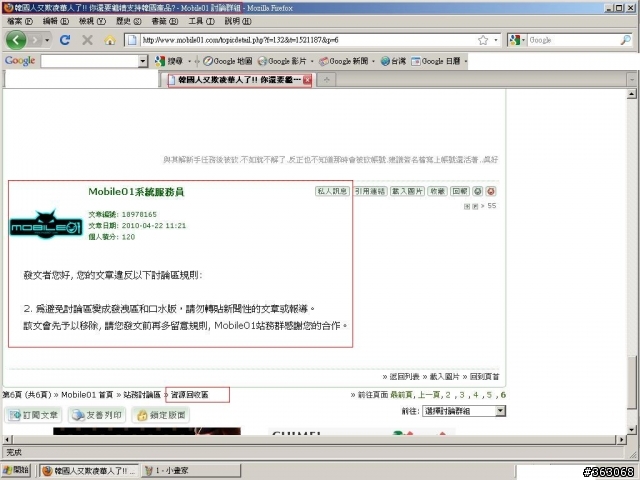Open the 選擇討論群組 dropdown
This screenshot has width=640, height=480.
464,411
